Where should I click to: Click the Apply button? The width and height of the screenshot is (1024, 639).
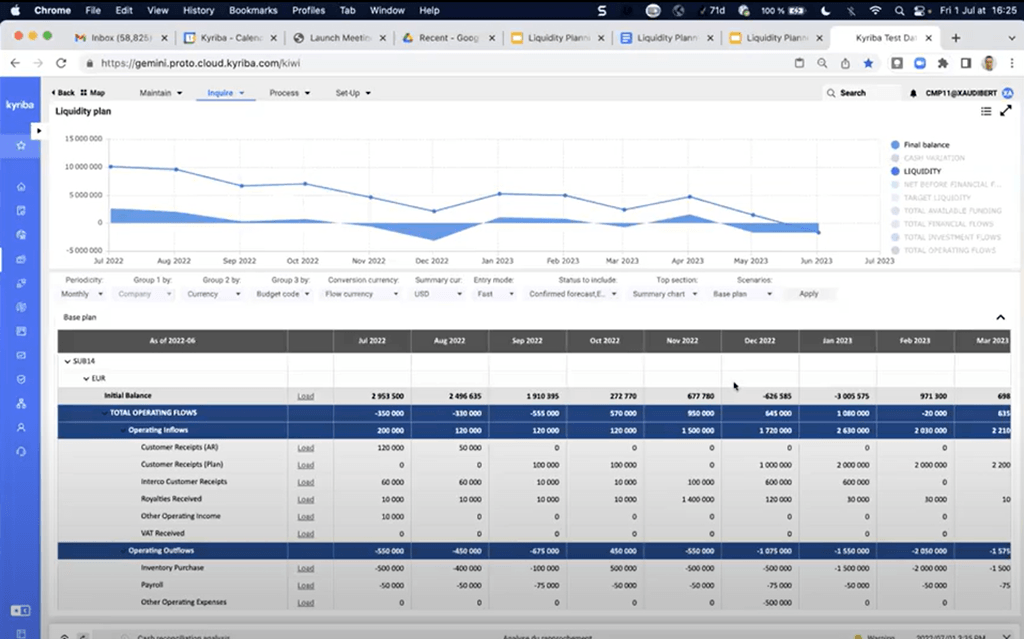coord(808,294)
